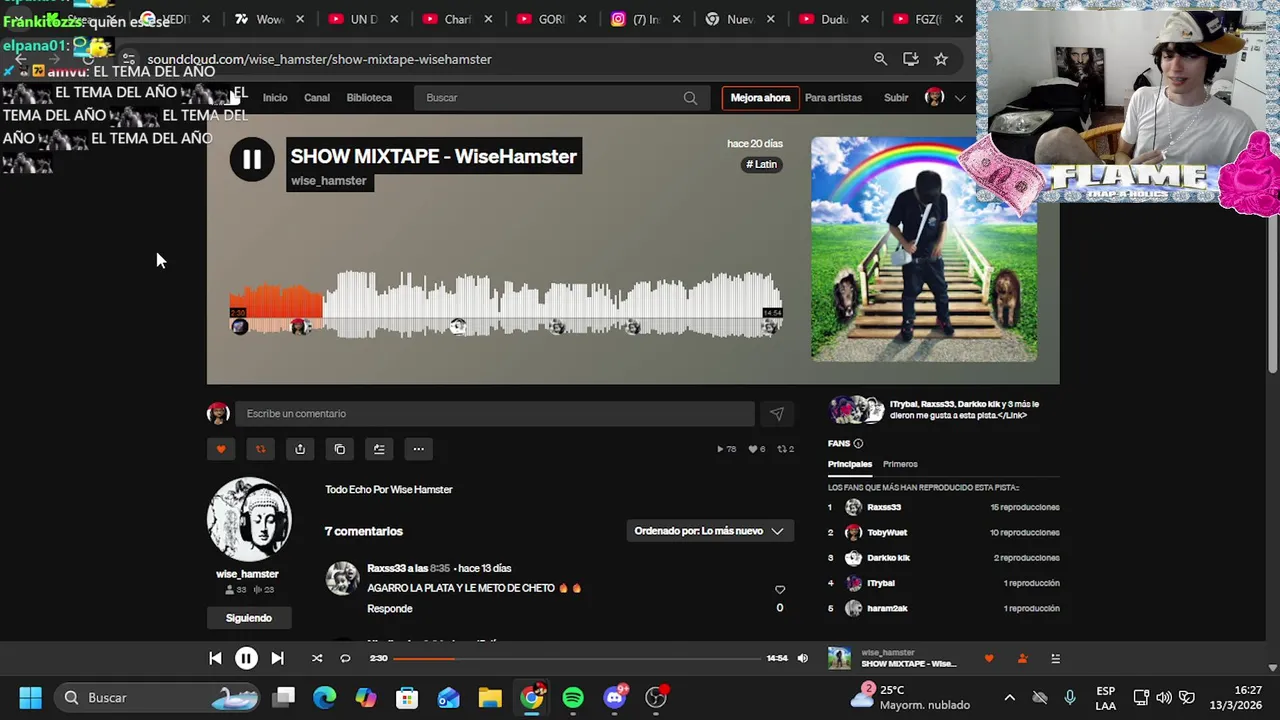Click the 'Escribe un comentario' input field
Image resolution: width=1280 pixels, height=720 pixels.
[x=495, y=414]
